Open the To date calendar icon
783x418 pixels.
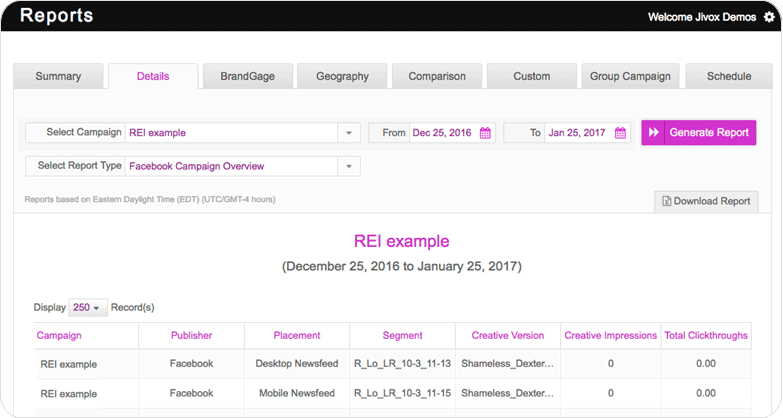pos(620,133)
